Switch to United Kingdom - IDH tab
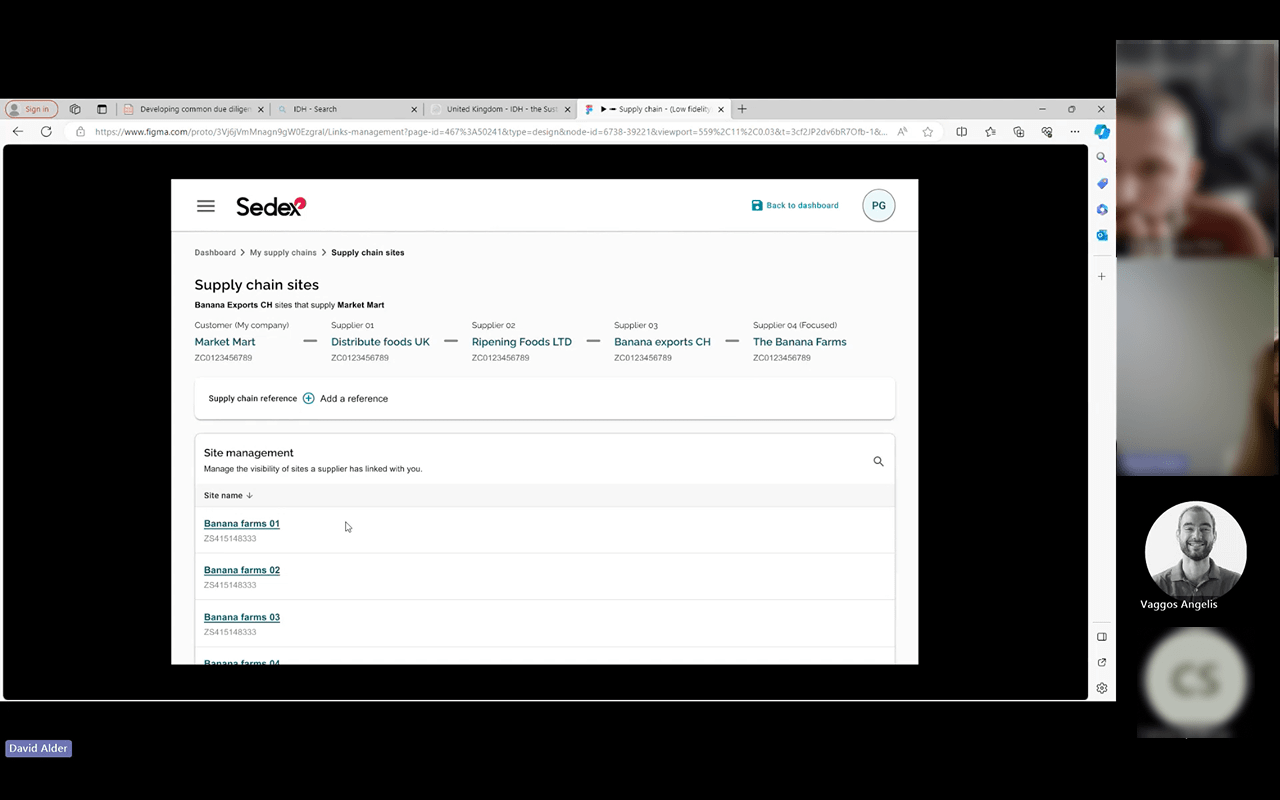The width and height of the screenshot is (1280, 800). tap(500, 109)
